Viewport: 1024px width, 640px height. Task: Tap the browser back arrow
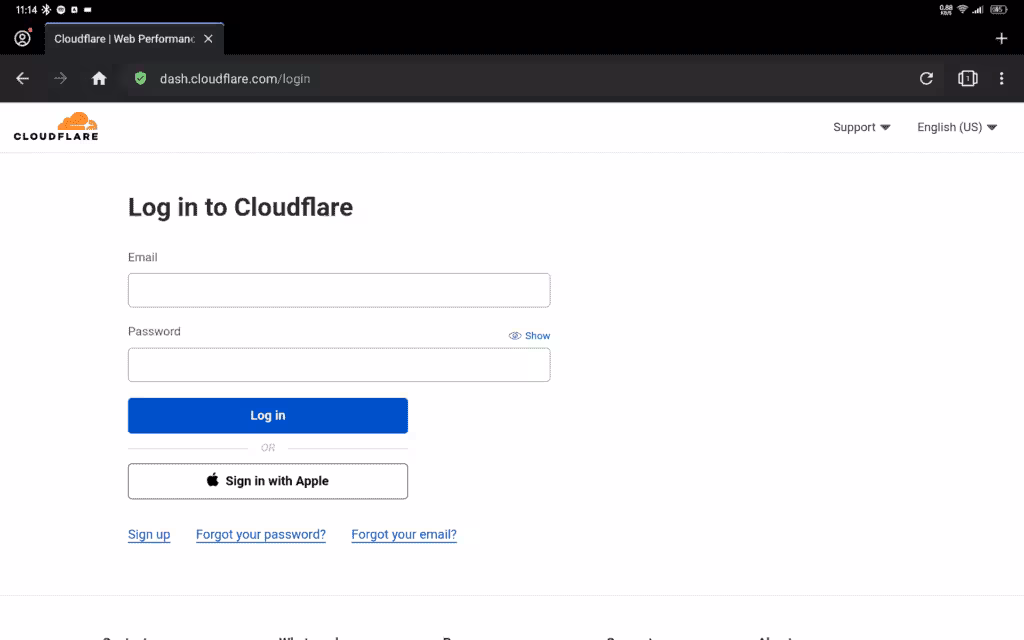pos(22,78)
